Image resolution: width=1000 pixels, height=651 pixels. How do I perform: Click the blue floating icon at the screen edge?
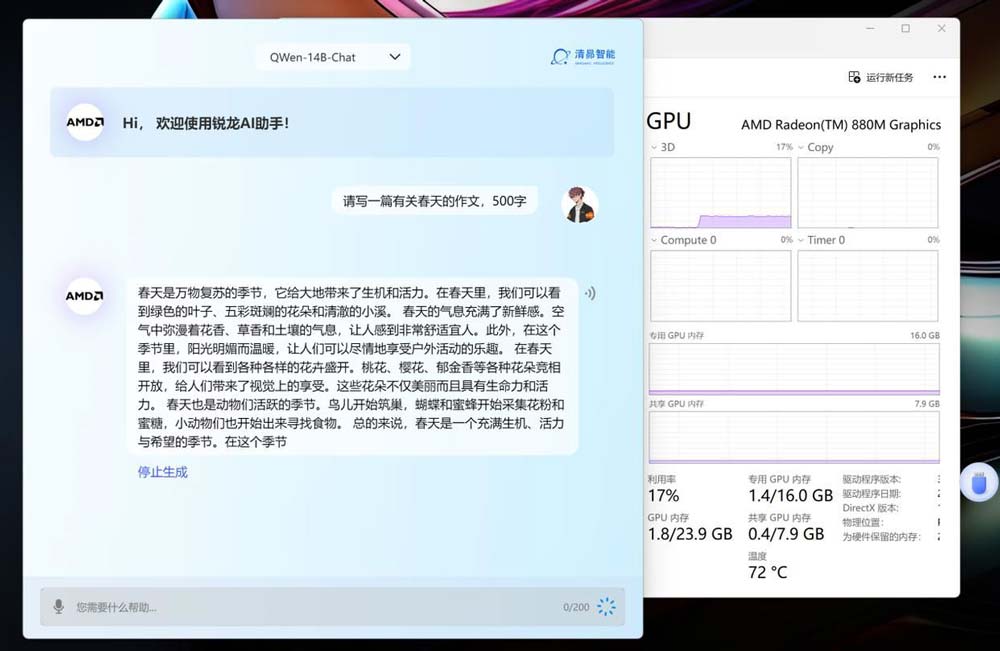click(x=979, y=484)
